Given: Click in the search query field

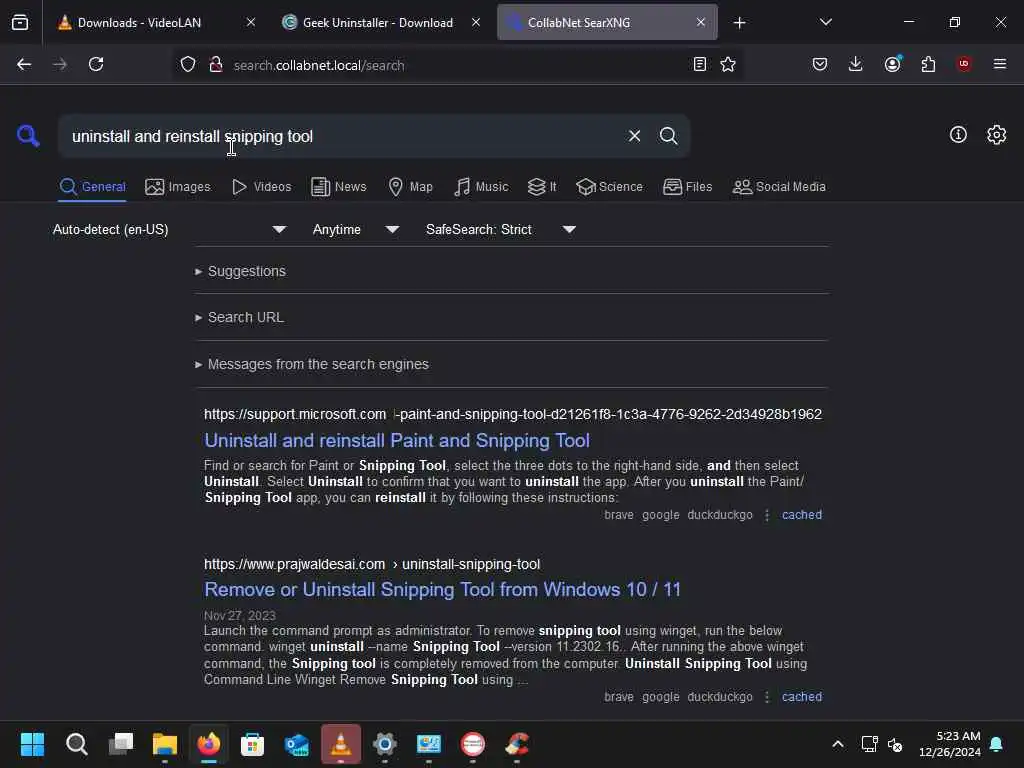Looking at the screenshot, I should (x=340, y=136).
